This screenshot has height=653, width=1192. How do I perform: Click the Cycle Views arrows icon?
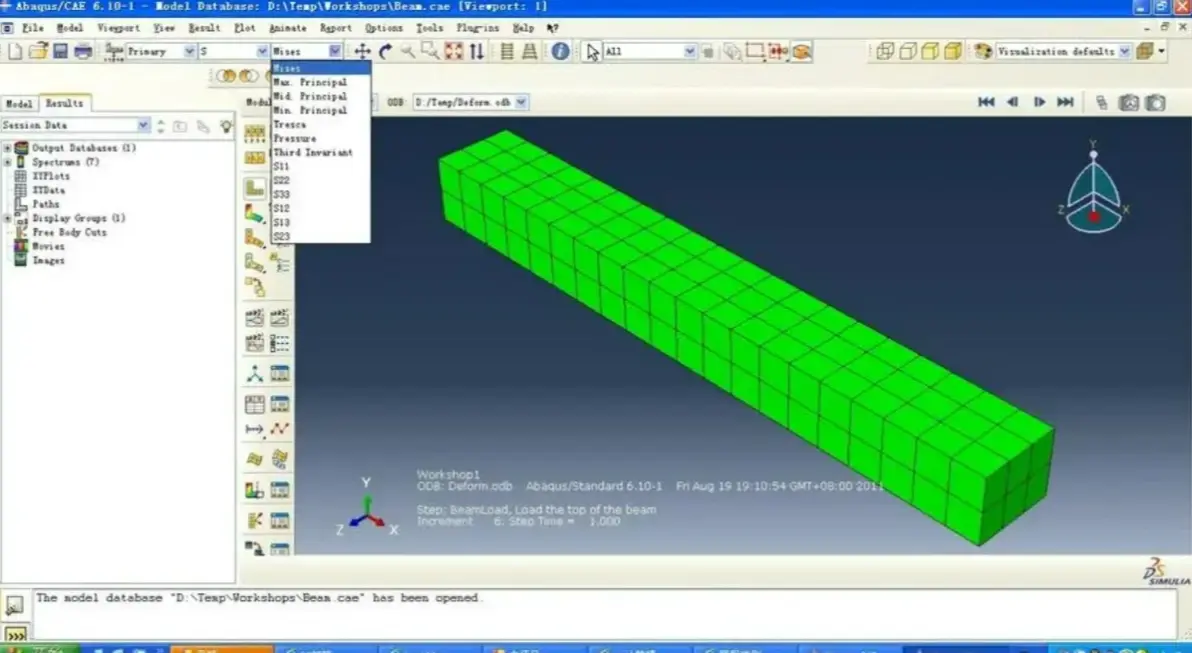pos(477,51)
